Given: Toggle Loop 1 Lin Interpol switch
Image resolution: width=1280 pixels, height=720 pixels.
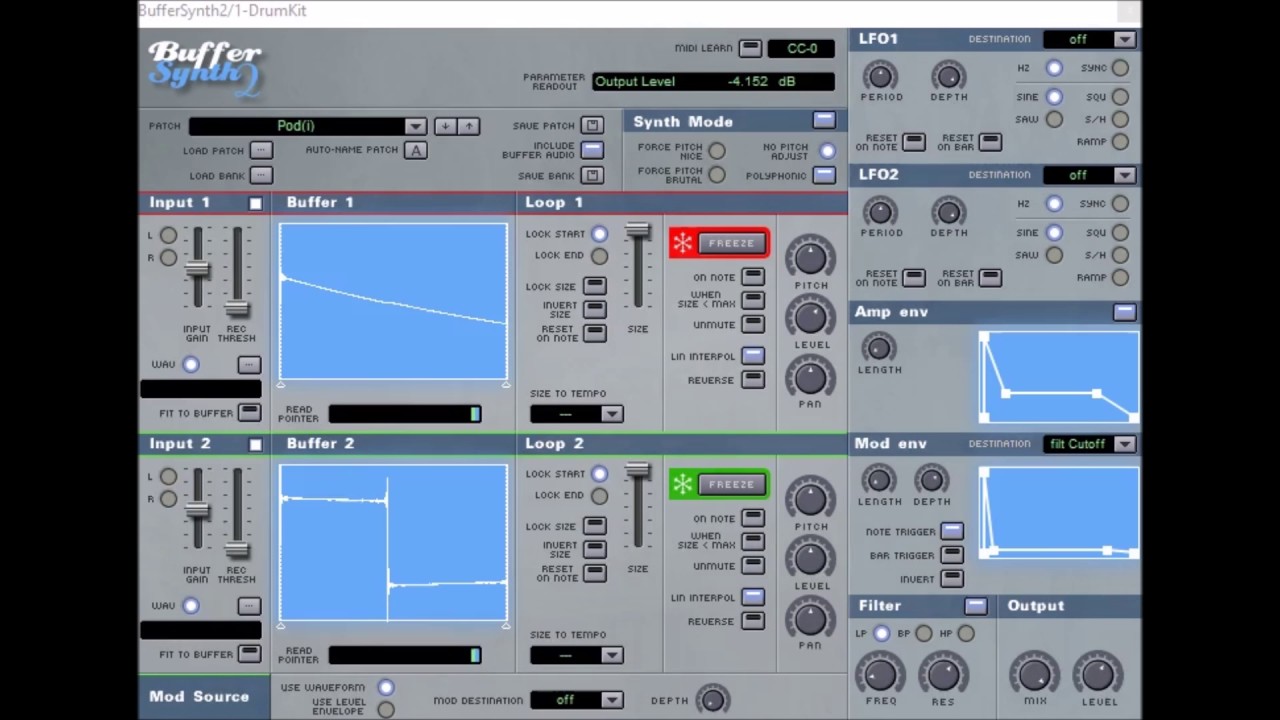Looking at the screenshot, I should [753, 356].
